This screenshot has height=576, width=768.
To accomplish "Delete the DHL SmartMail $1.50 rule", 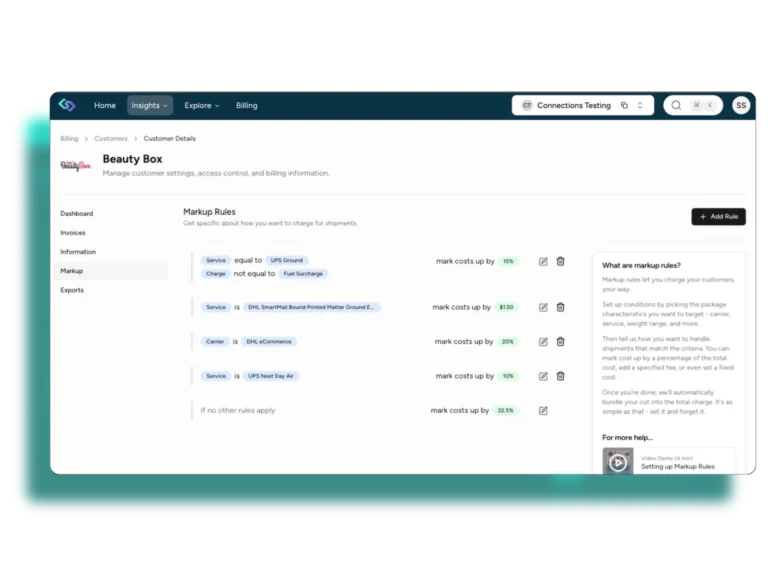I will (x=560, y=308).
